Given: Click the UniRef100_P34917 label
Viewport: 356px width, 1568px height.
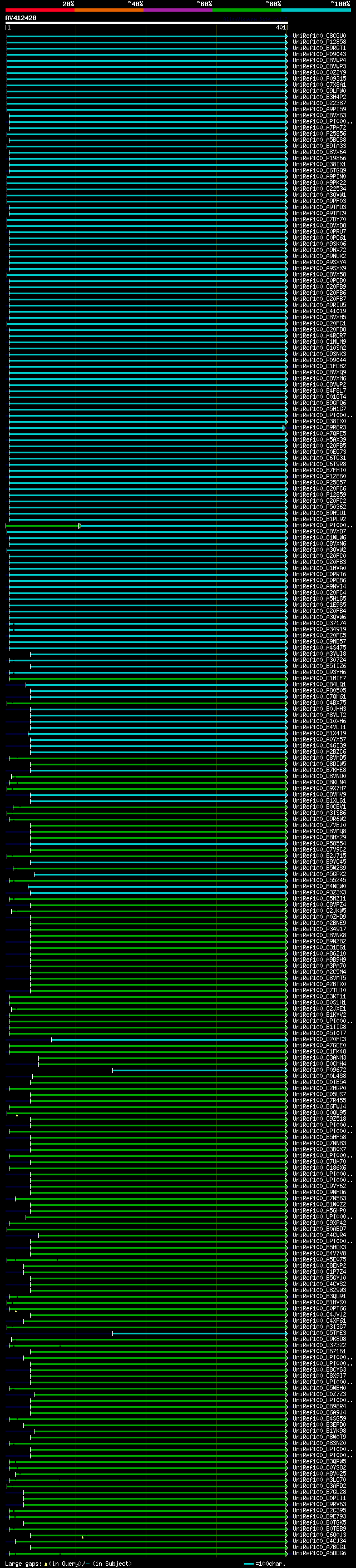Looking at the screenshot, I should (319, 929).
